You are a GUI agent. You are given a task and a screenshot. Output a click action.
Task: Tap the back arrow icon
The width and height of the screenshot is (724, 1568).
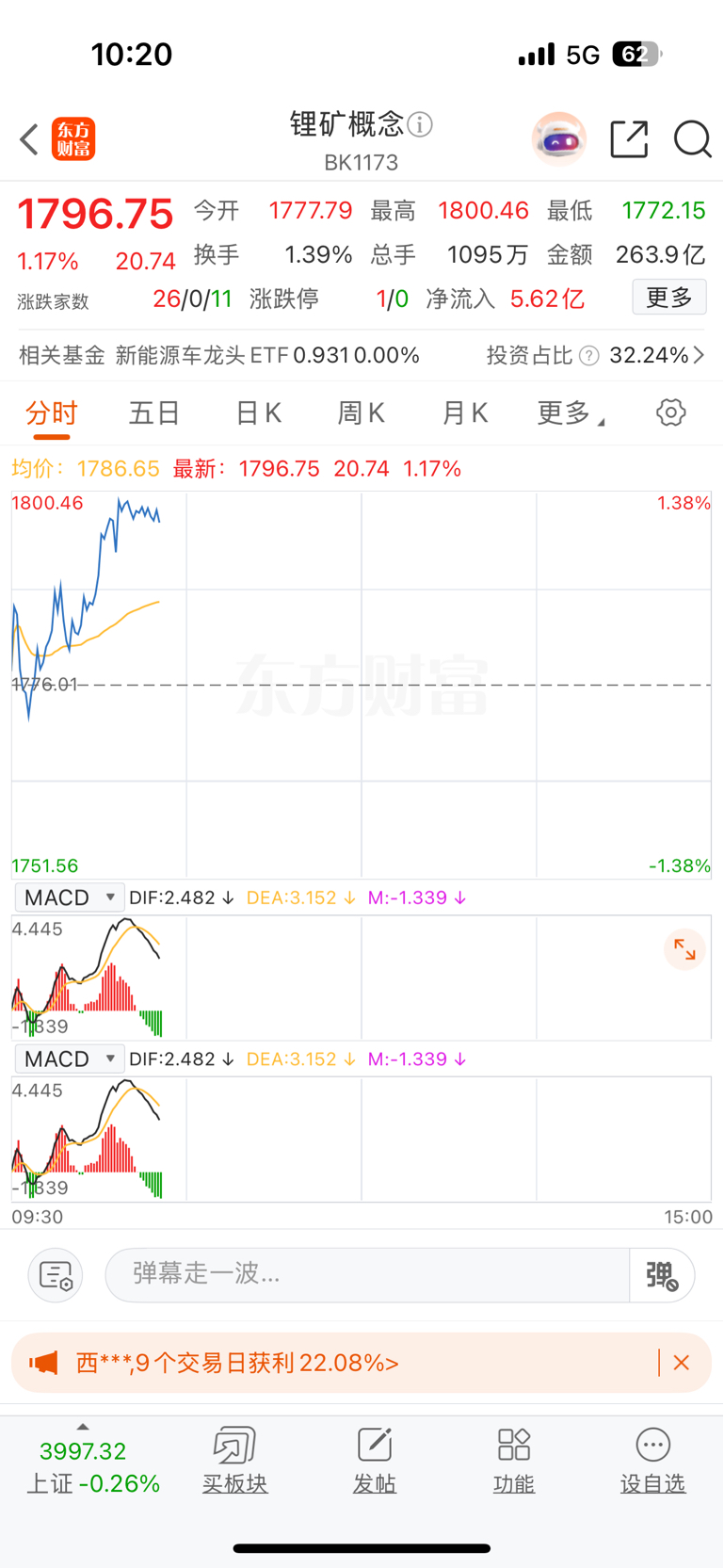coord(29,139)
